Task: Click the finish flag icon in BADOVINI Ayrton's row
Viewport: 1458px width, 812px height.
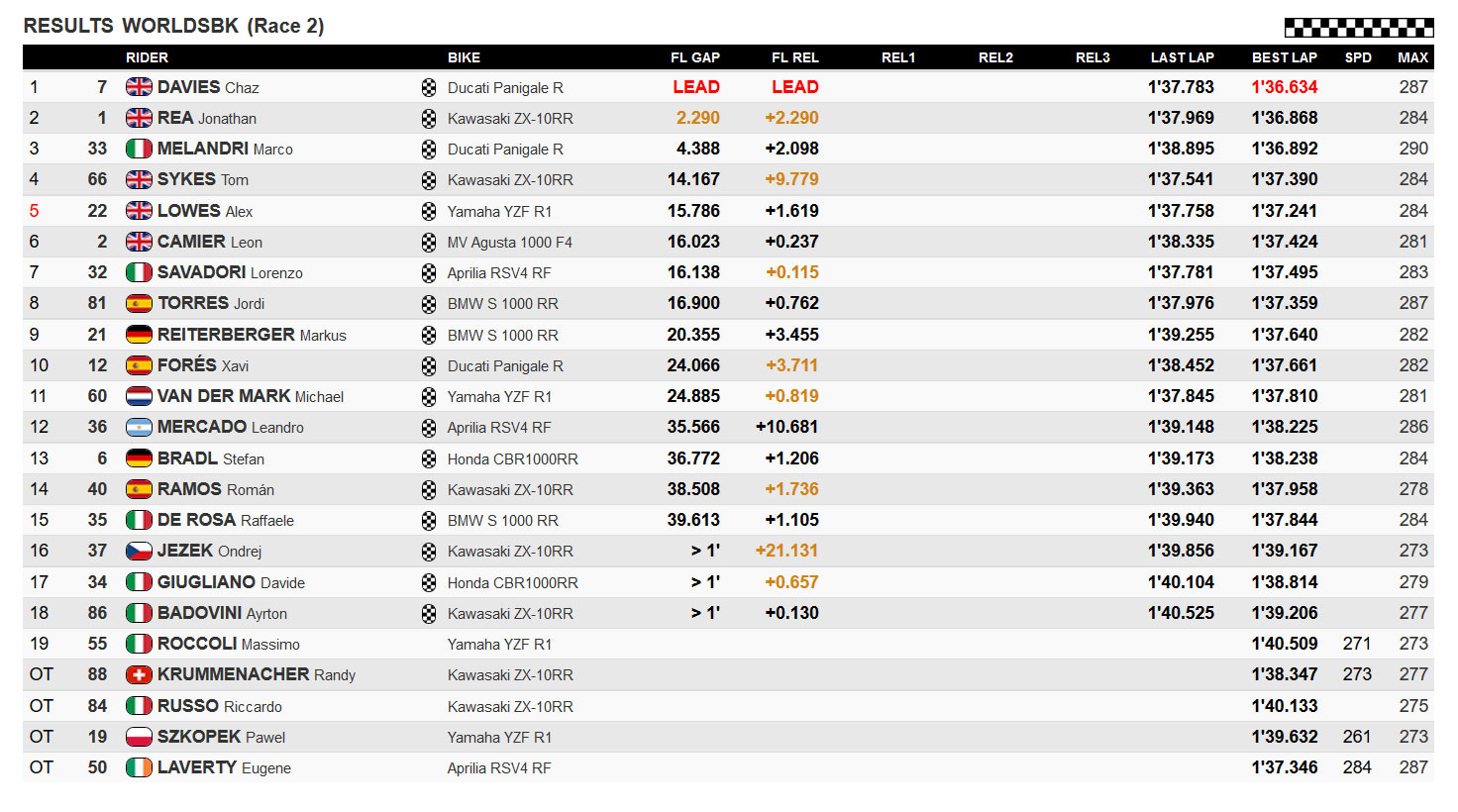Action: point(429,614)
